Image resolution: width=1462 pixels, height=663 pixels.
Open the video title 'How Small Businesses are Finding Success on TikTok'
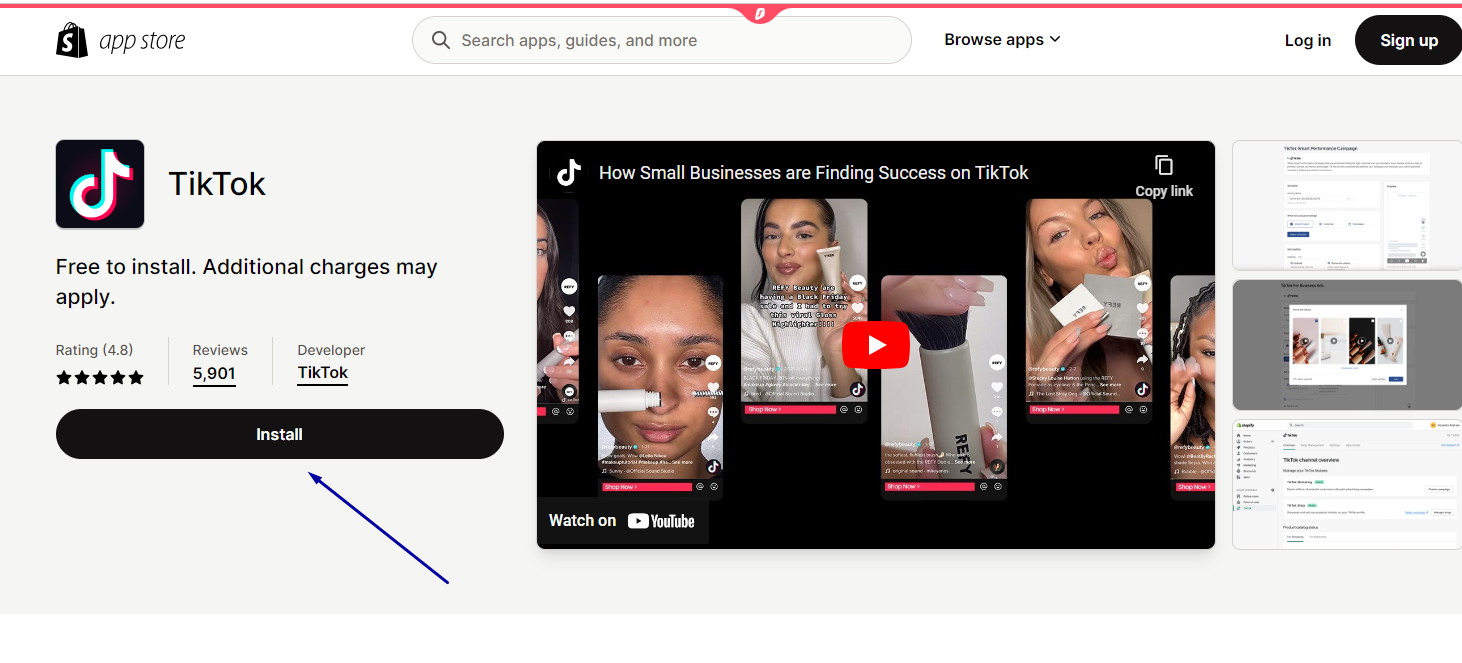click(x=814, y=173)
